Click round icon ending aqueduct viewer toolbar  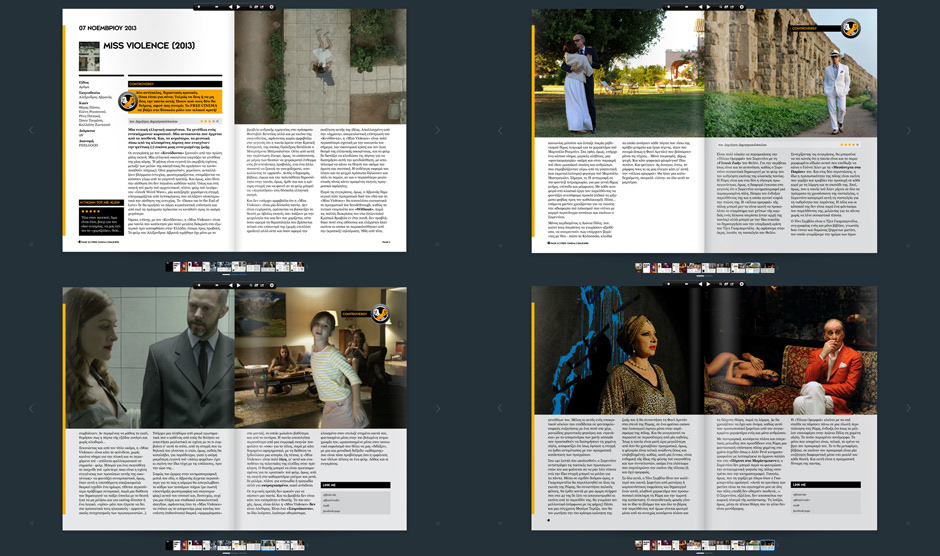742,7
